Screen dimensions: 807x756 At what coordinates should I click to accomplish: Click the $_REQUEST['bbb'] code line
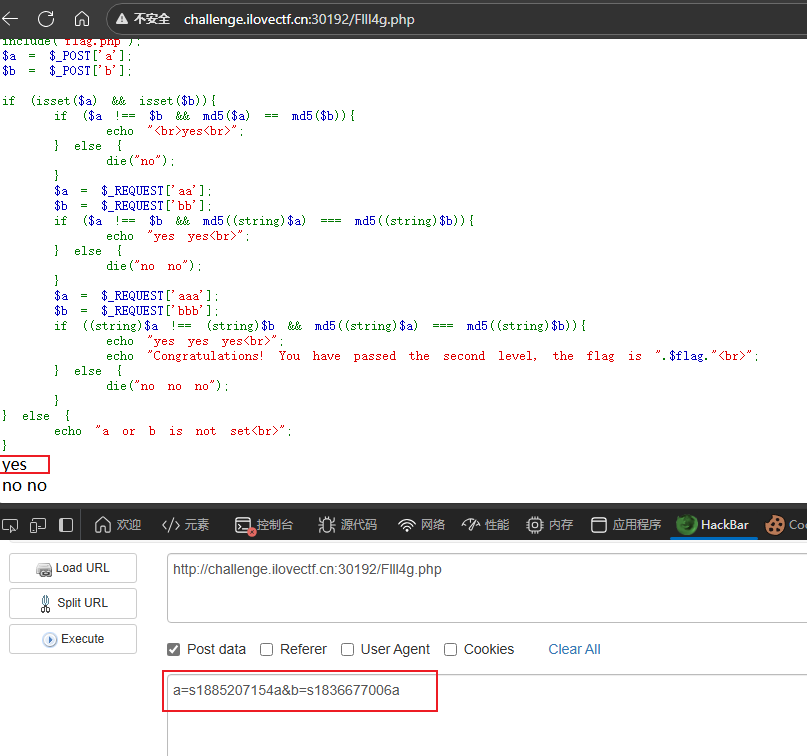136,311
